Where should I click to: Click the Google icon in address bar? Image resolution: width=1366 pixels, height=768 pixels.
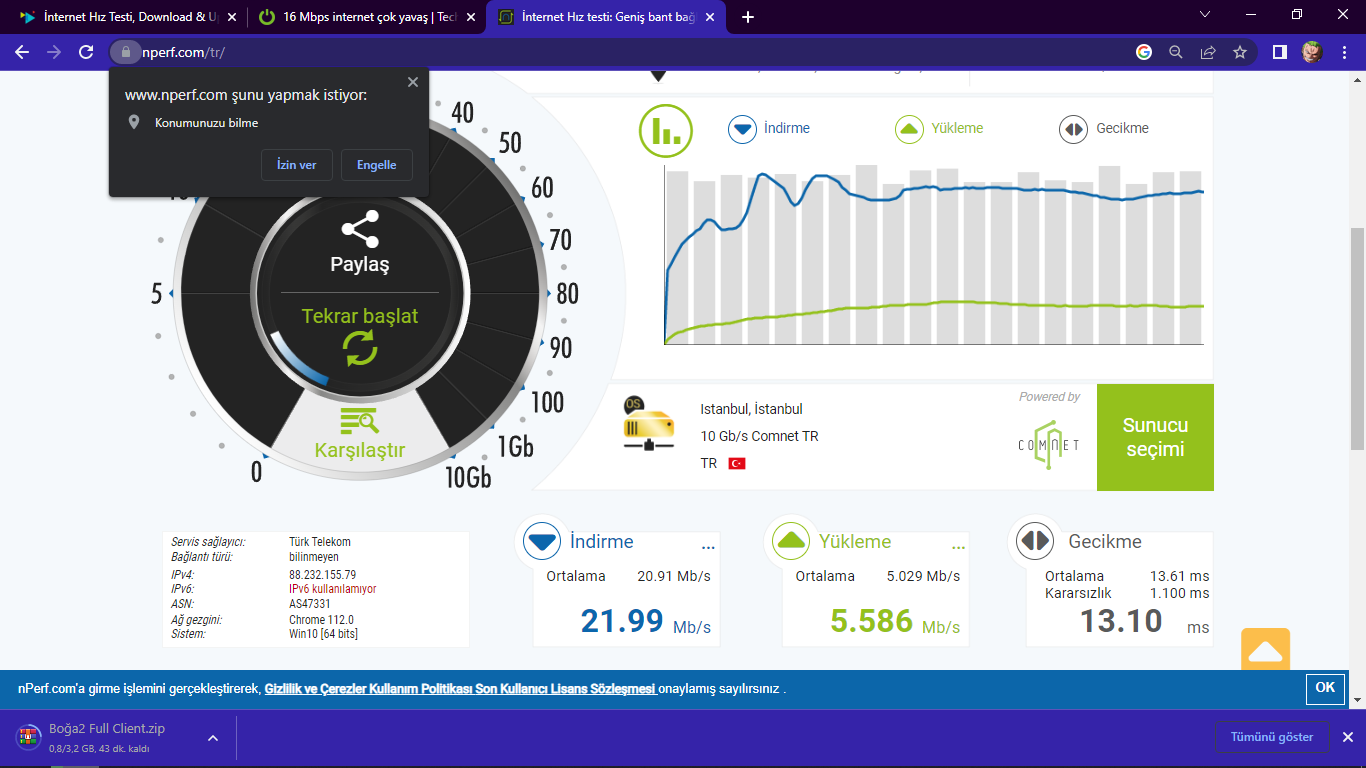point(1144,52)
